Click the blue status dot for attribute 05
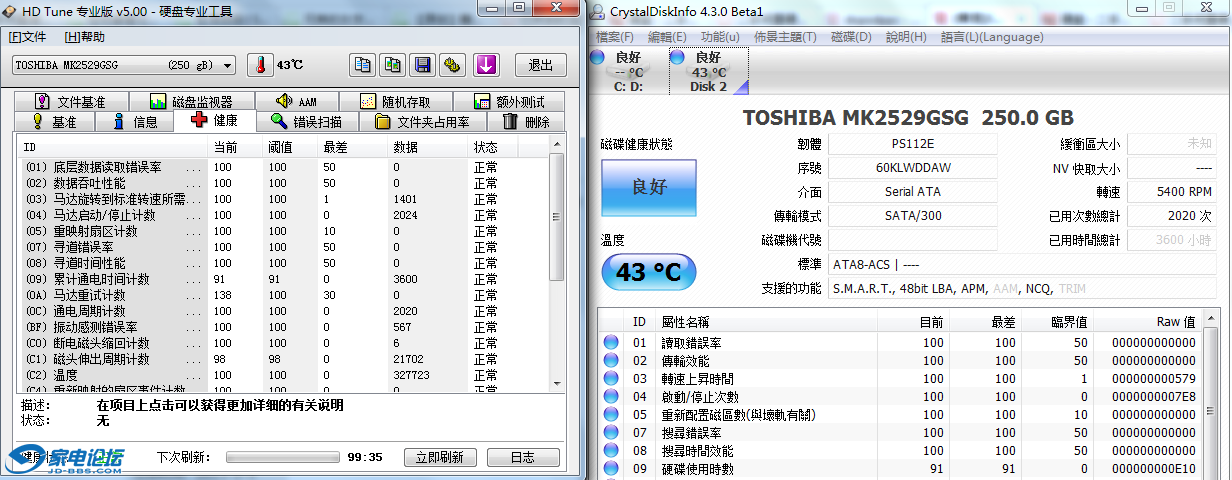Image resolution: width=1232 pixels, height=480 pixels. (611, 415)
